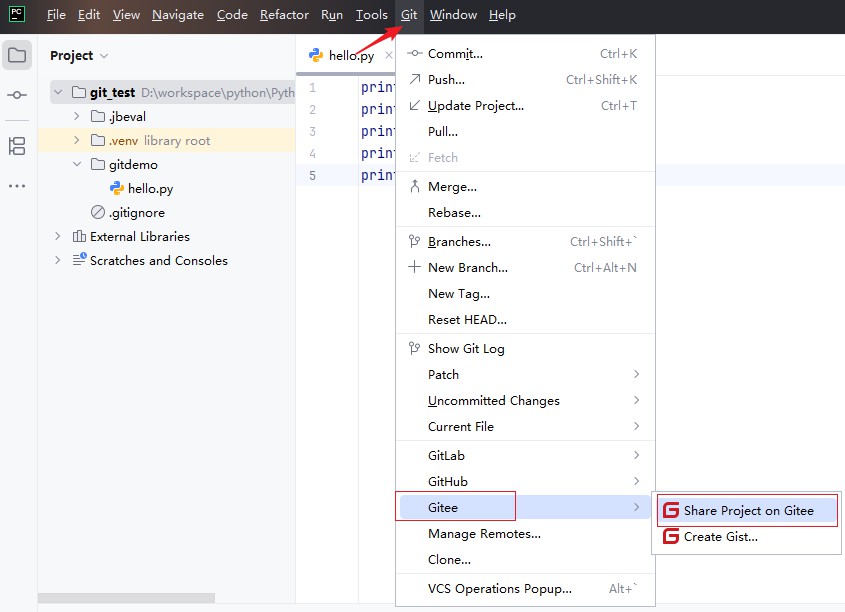The height and width of the screenshot is (612, 845).
Task: Click the plus icon beside New Branch
Action: [x=414, y=267]
